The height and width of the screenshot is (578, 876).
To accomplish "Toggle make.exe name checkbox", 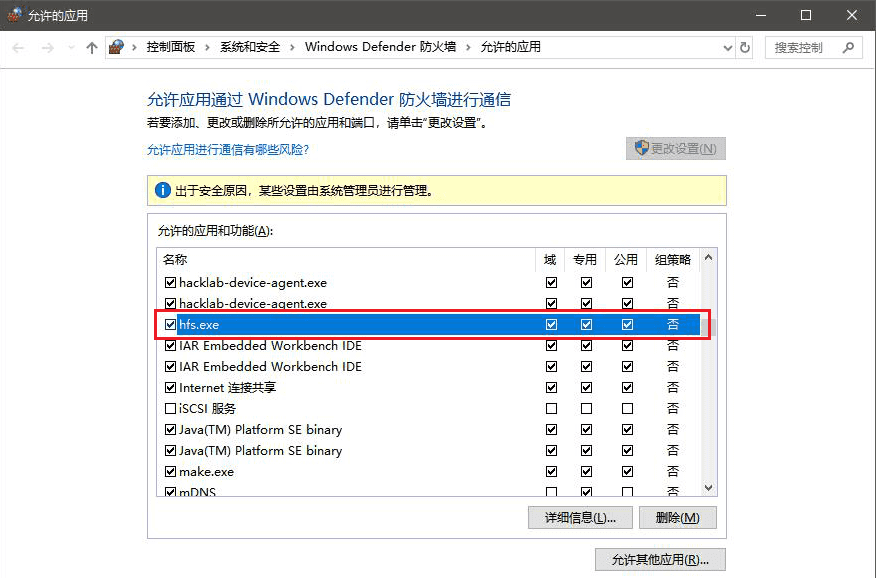I will point(170,472).
